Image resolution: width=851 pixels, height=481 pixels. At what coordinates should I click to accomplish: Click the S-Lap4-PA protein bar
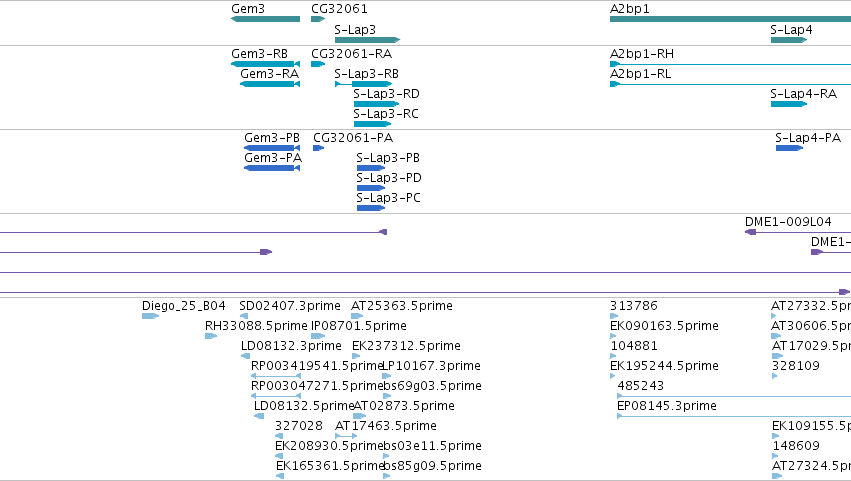coord(790,148)
